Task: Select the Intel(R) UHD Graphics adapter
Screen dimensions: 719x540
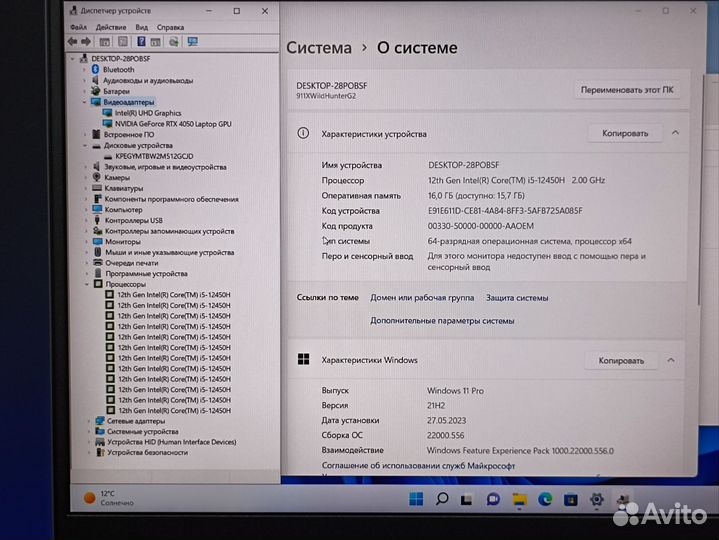Action: click(x=148, y=113)
